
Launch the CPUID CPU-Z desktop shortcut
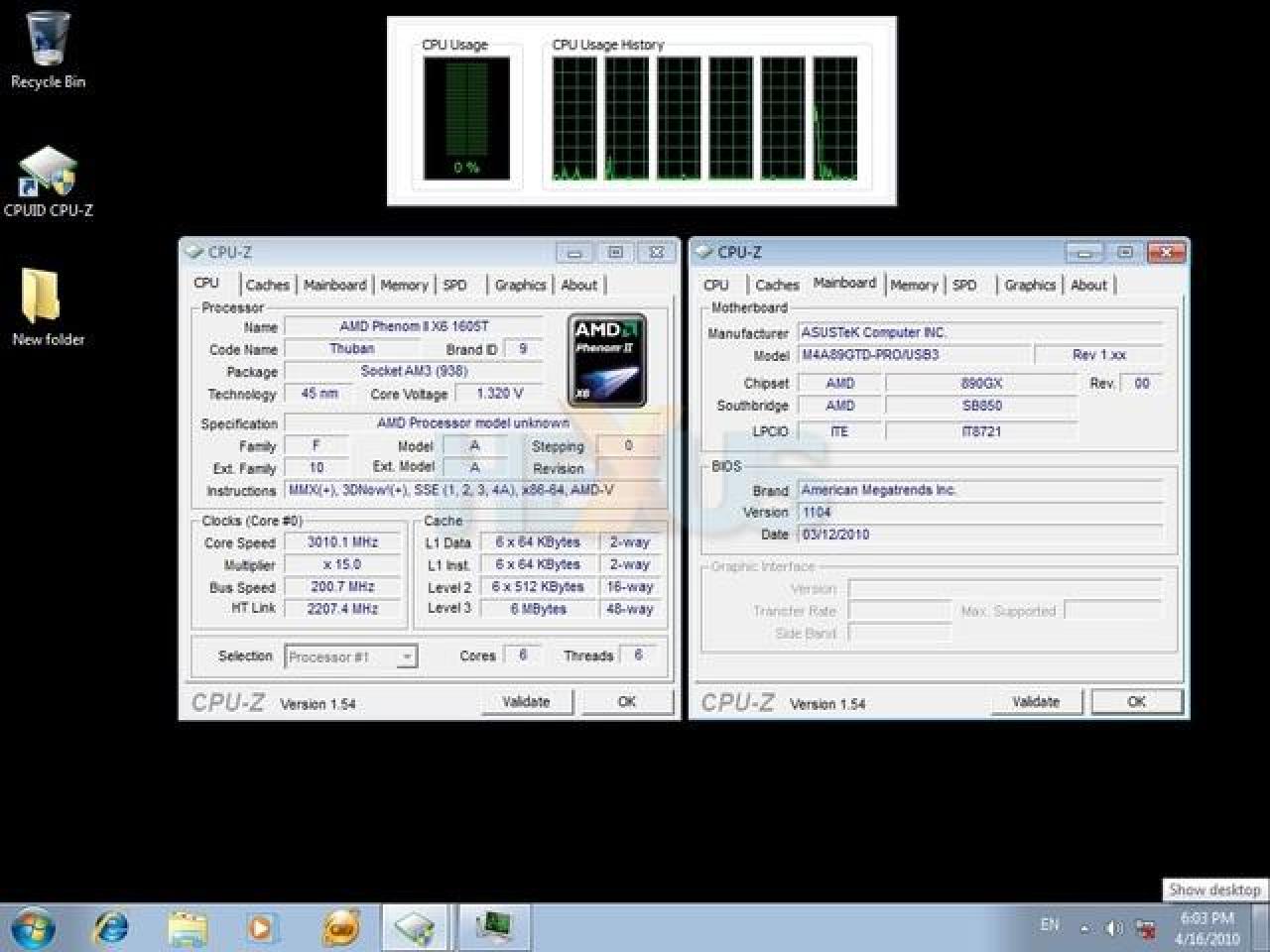pyautogui.click(x=48, y=182)
